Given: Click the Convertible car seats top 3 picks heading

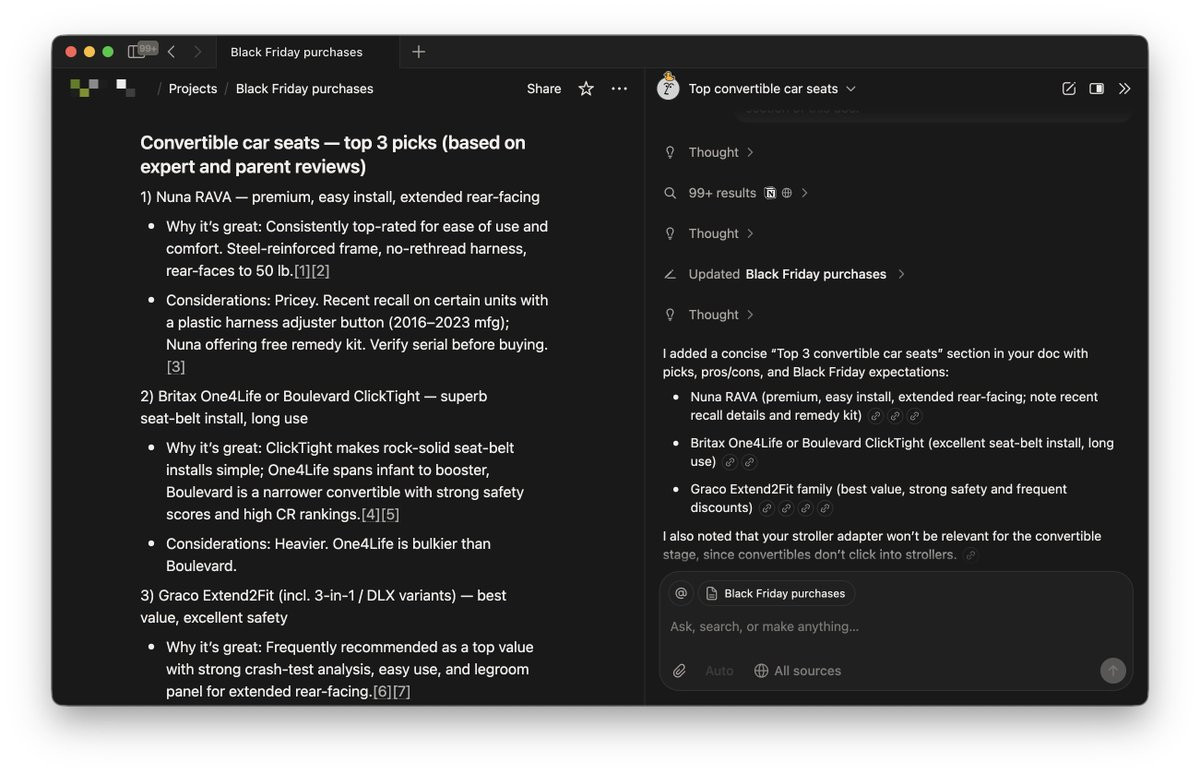Looking at the screenshot, I should point(333,154).
